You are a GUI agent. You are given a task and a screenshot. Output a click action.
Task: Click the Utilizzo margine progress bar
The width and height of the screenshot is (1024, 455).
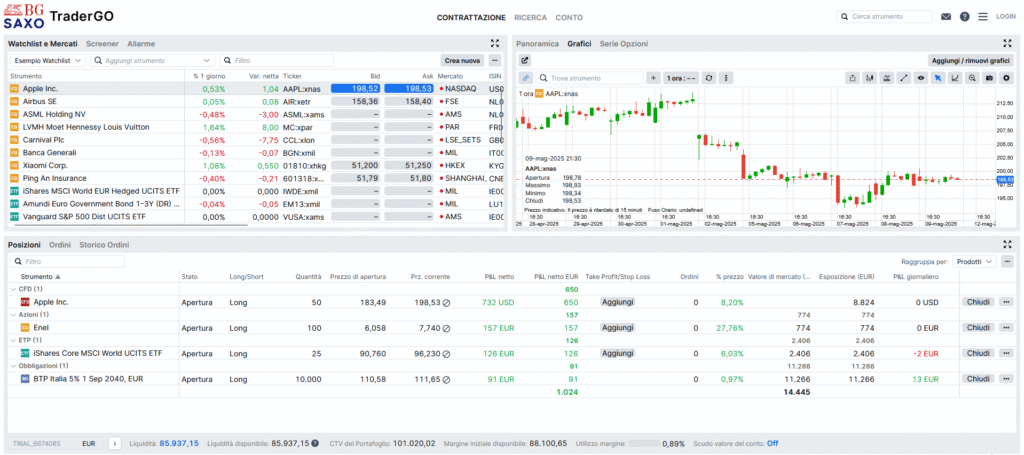coord(645,444)
